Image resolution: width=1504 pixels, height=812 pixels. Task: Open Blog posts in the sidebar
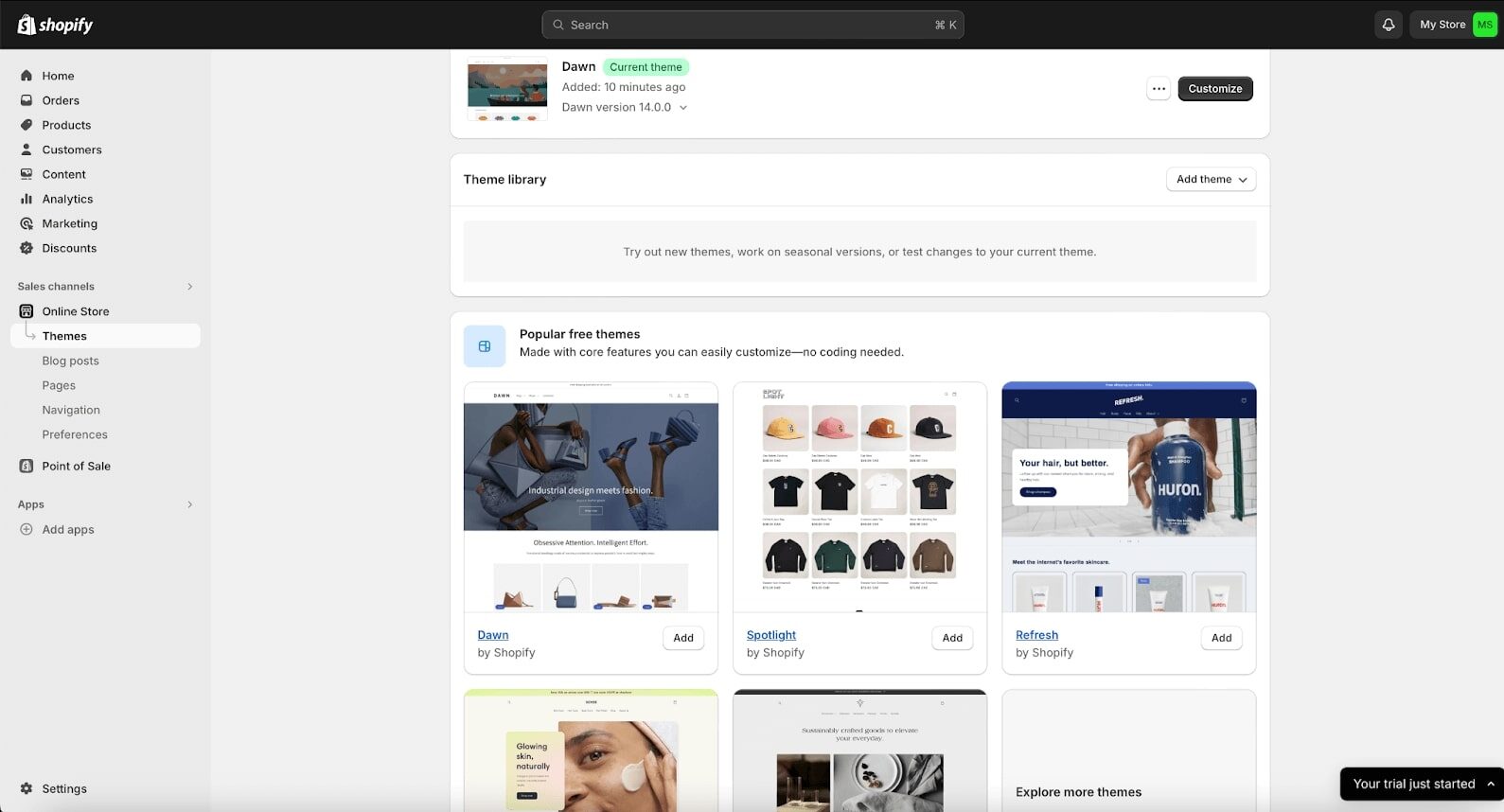(x=70, y=361)
